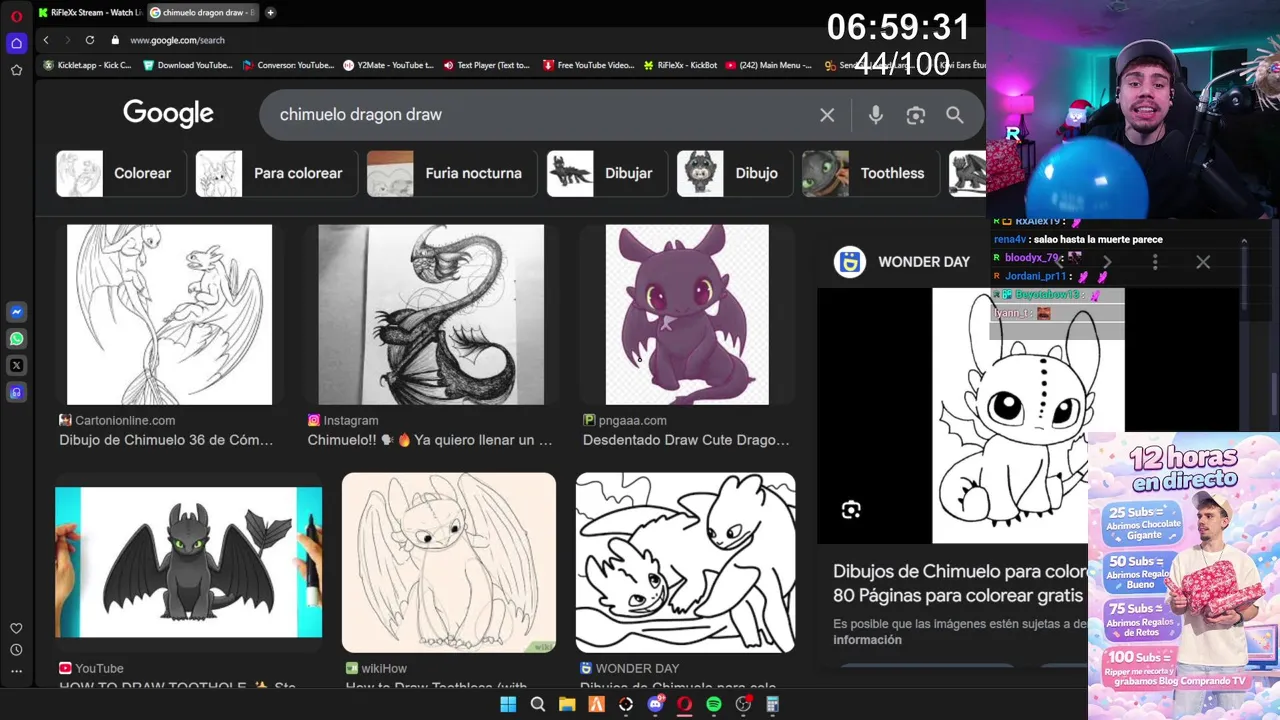This screenshot has width=1280, height=720.
Task: Open a new browser tab
Action: tap(270, 13)
